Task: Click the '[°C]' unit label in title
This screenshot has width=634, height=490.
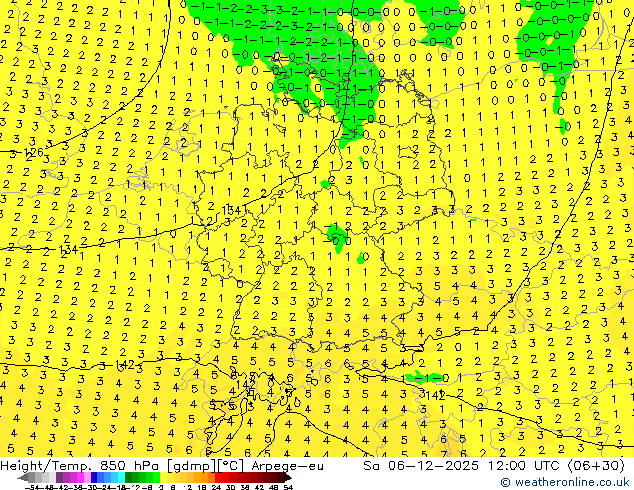Action: [232, 466]
